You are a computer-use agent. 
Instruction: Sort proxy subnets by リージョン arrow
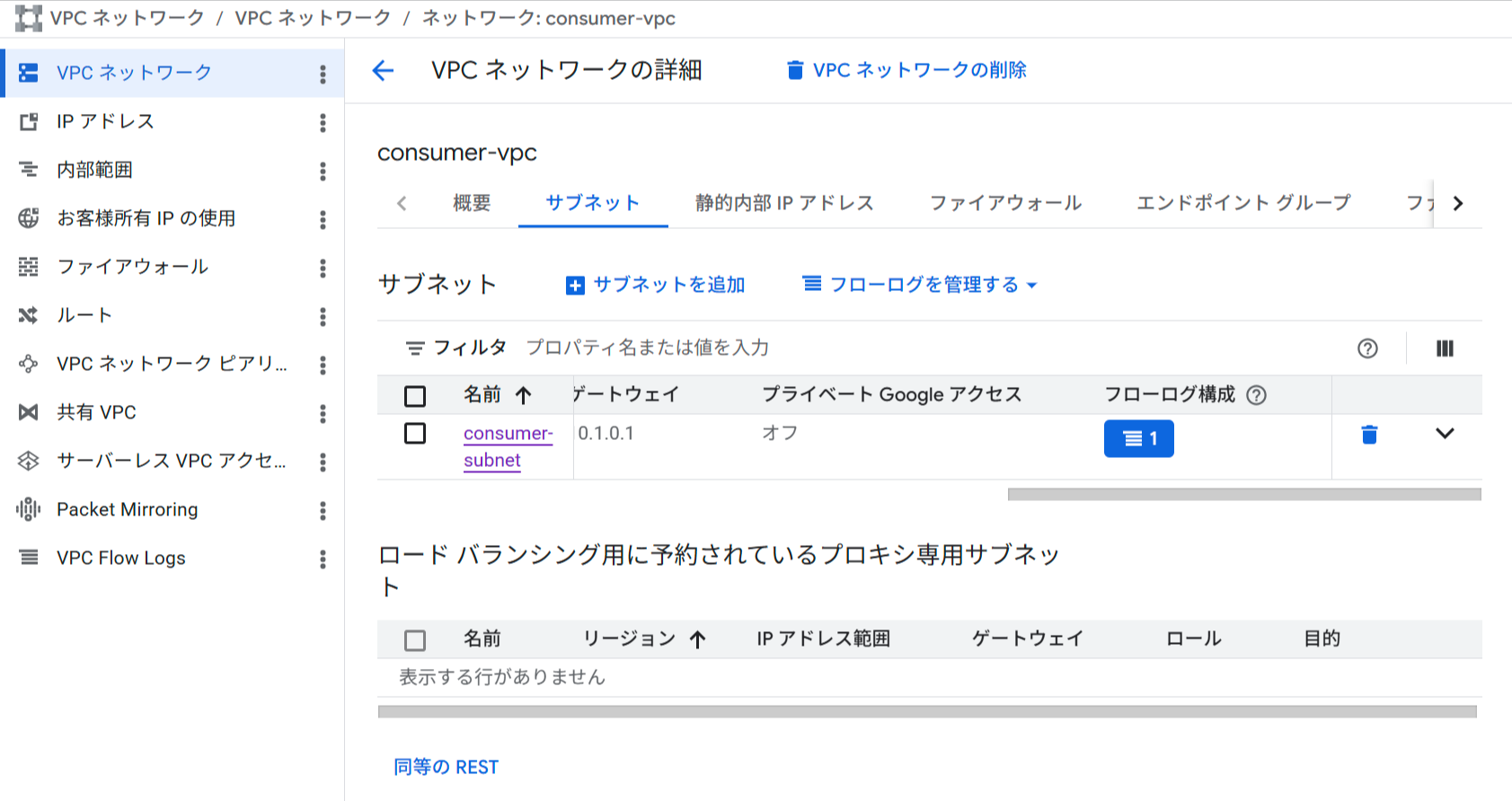698,639
